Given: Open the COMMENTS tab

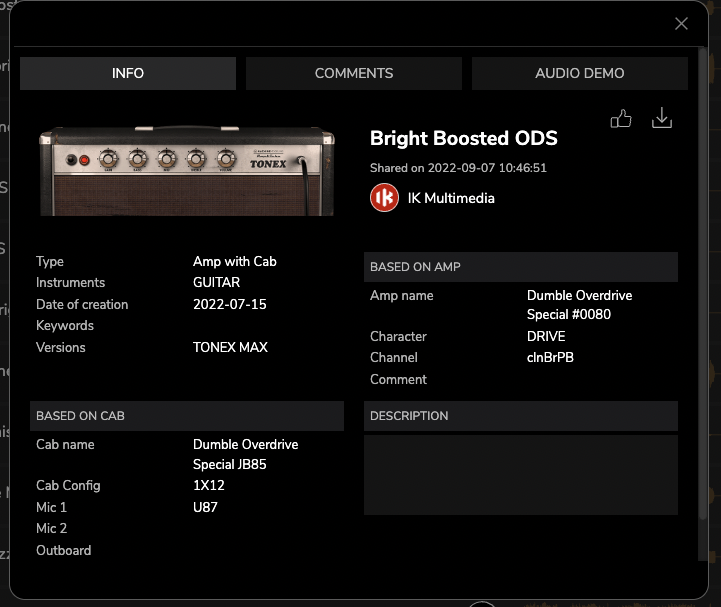Looking at the screenshot, I should [x=354, y=73].
